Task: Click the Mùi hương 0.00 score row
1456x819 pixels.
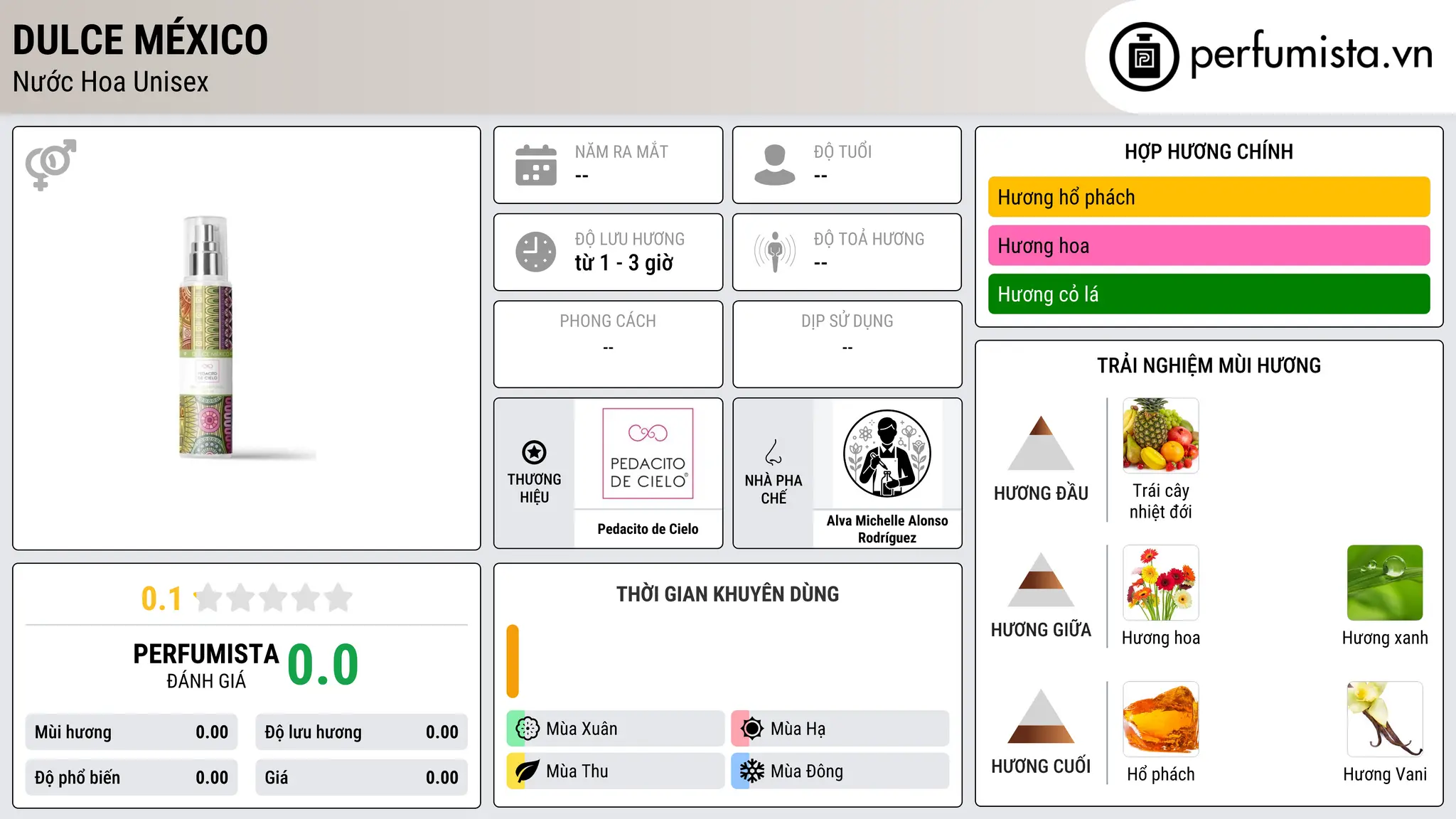Action: [132, 732]
